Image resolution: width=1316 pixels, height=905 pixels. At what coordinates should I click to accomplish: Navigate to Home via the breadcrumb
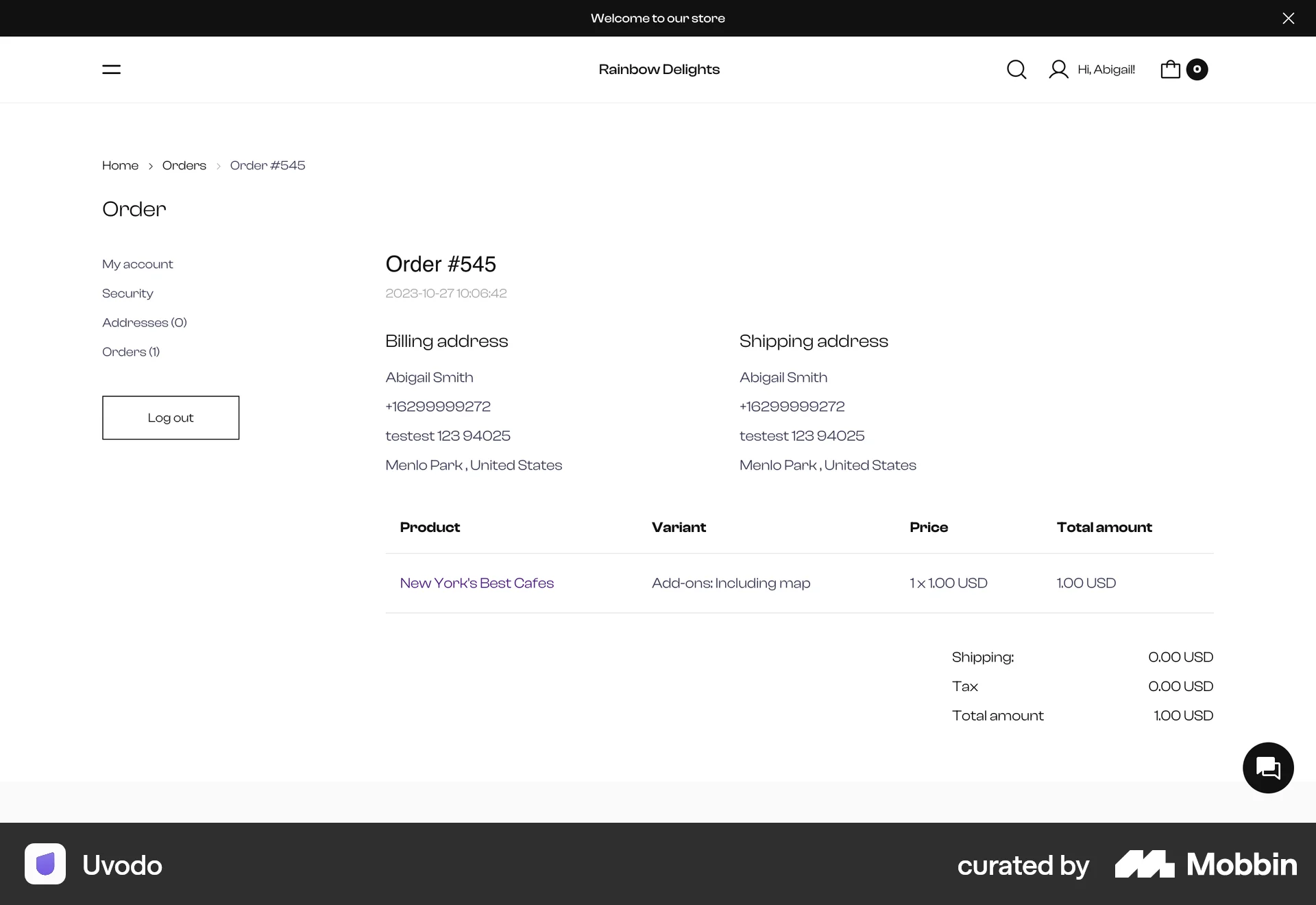click(x=120, y=165)
